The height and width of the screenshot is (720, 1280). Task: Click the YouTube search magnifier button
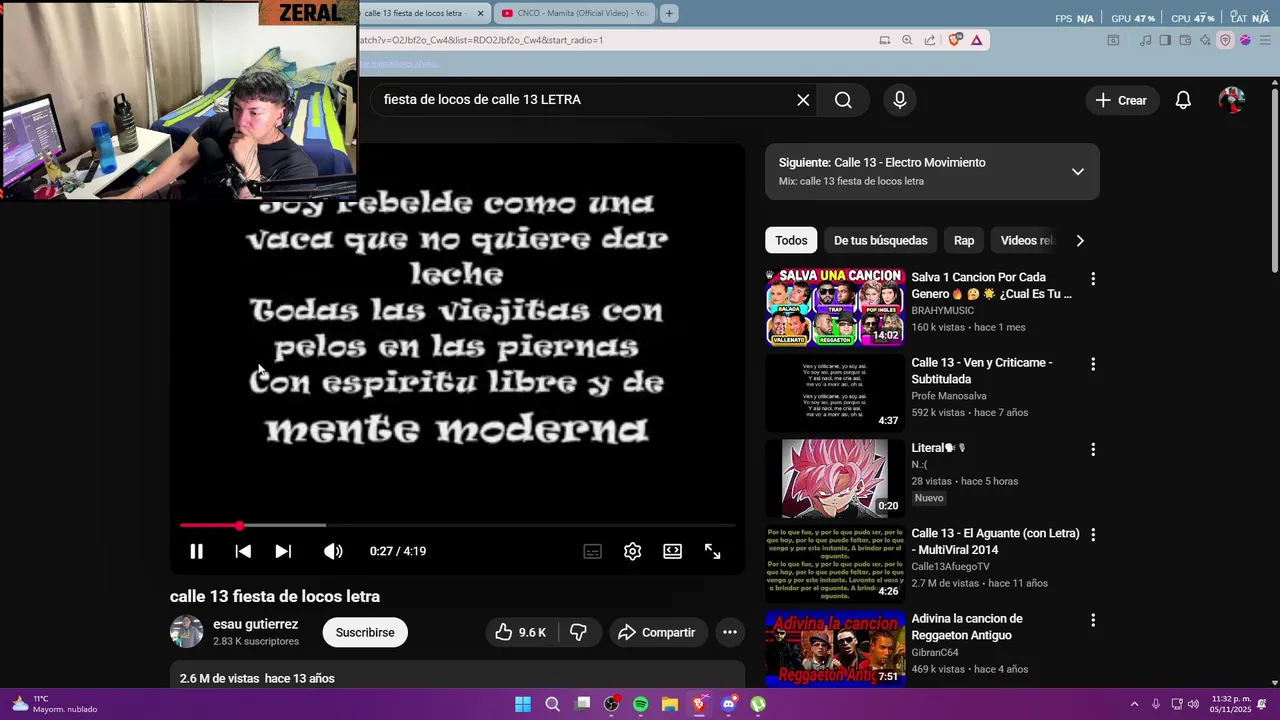tap(843, 100)
